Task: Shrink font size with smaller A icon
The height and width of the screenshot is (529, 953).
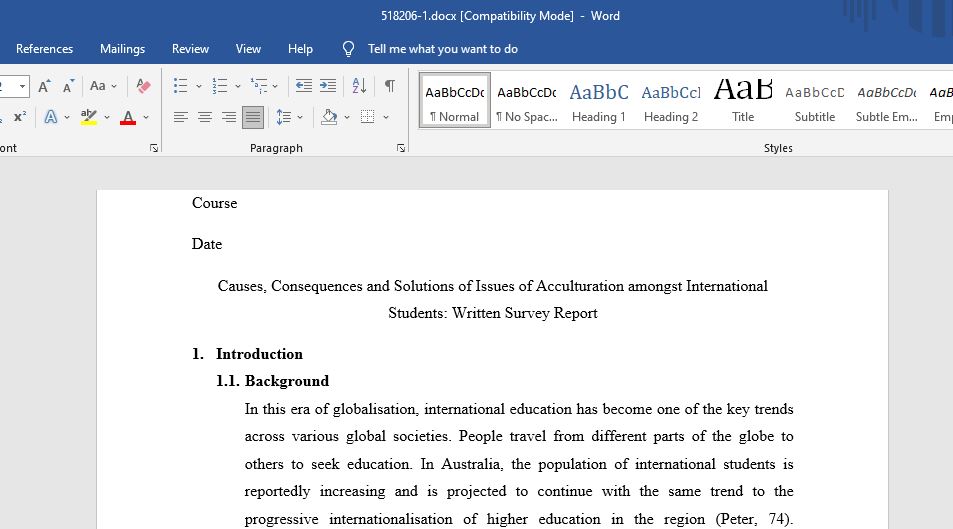Action: pos(68,86)
